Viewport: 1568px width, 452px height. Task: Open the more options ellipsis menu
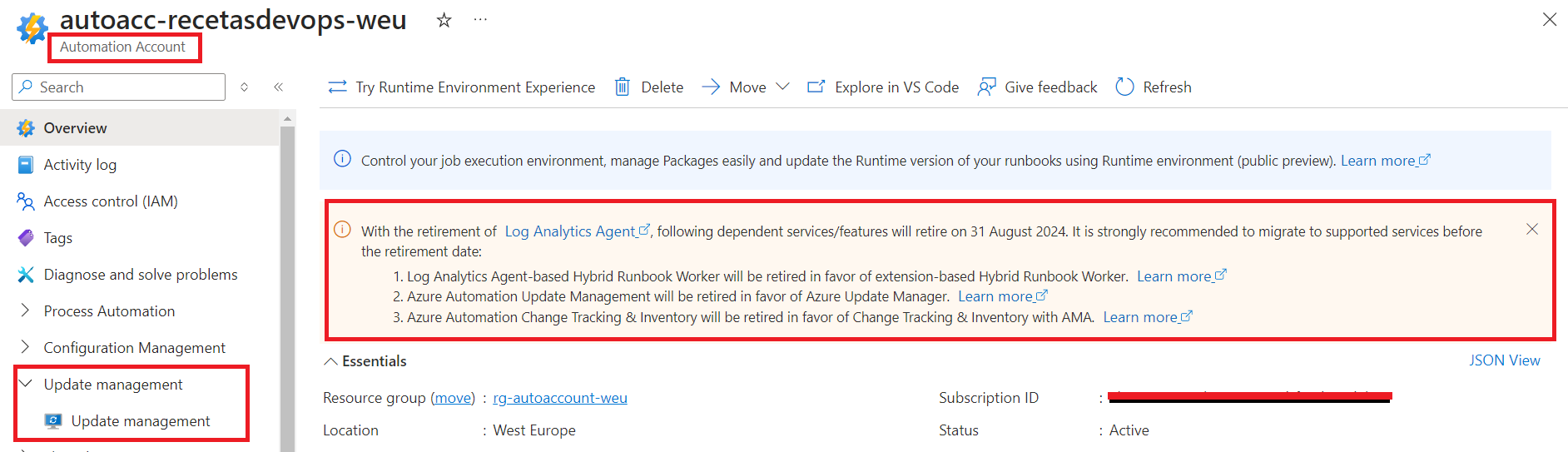pos(480,19)
